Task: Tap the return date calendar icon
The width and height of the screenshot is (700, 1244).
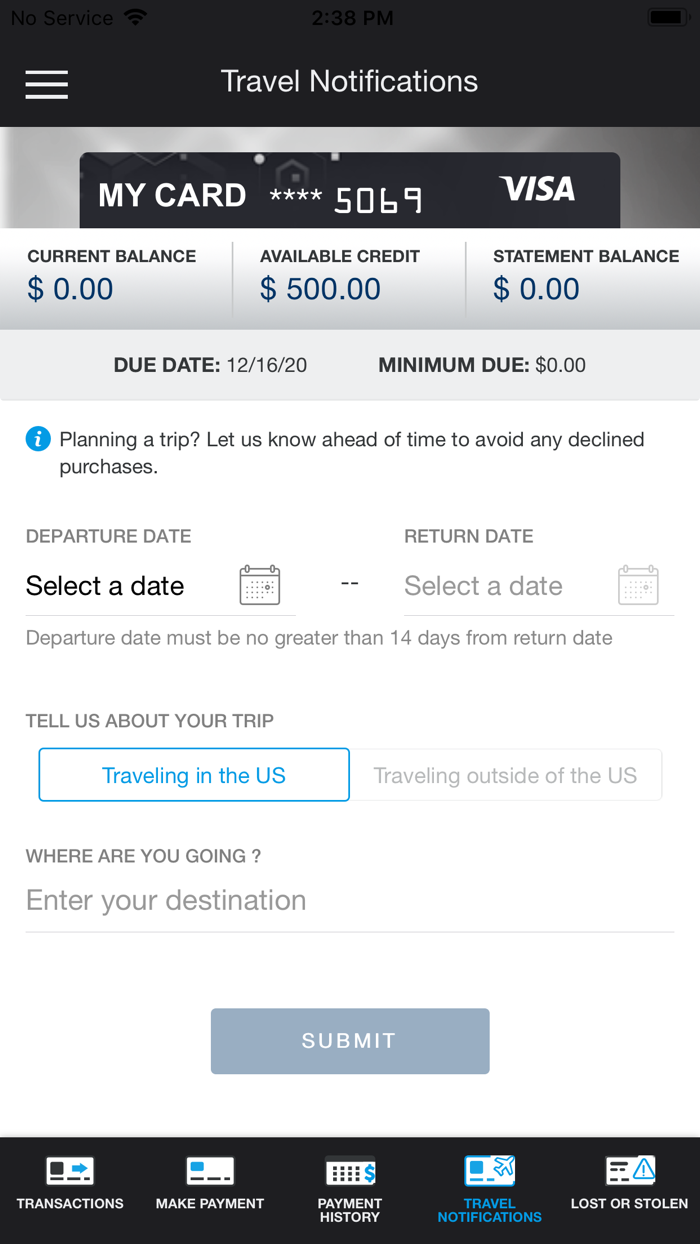Action: tap(638, 585)
